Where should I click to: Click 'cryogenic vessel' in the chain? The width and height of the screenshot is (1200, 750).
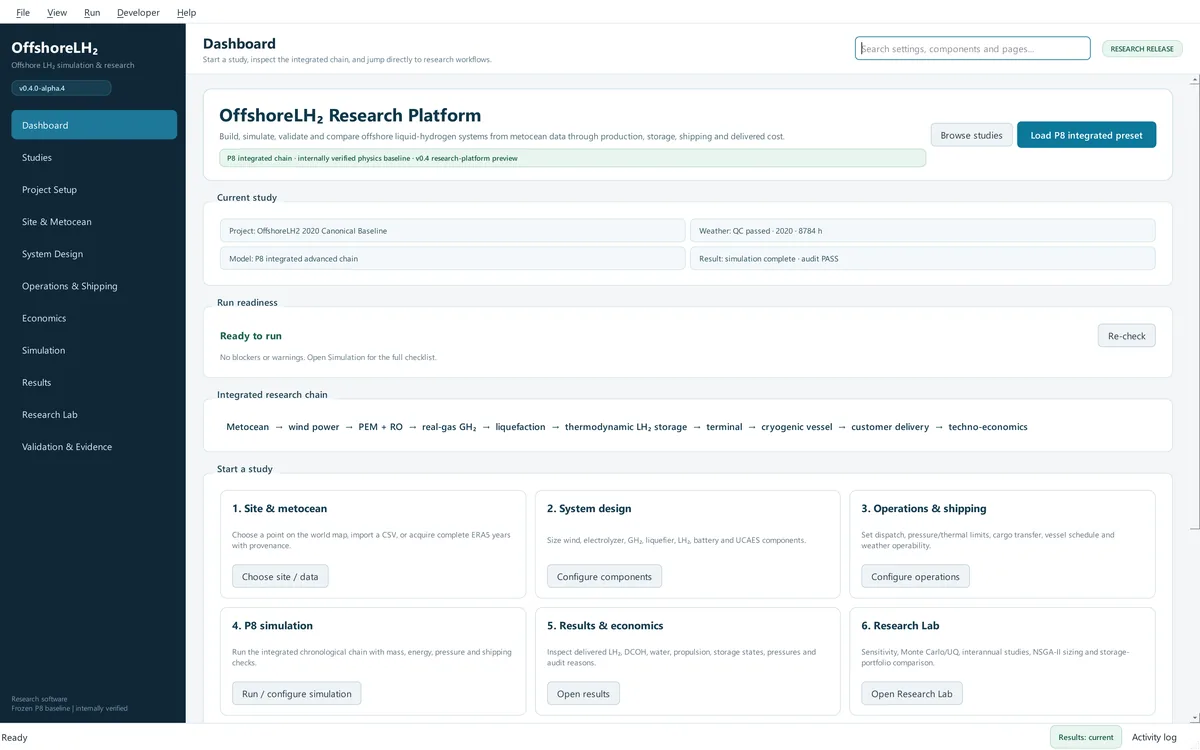pyautogui.click(x=797, y=427)
